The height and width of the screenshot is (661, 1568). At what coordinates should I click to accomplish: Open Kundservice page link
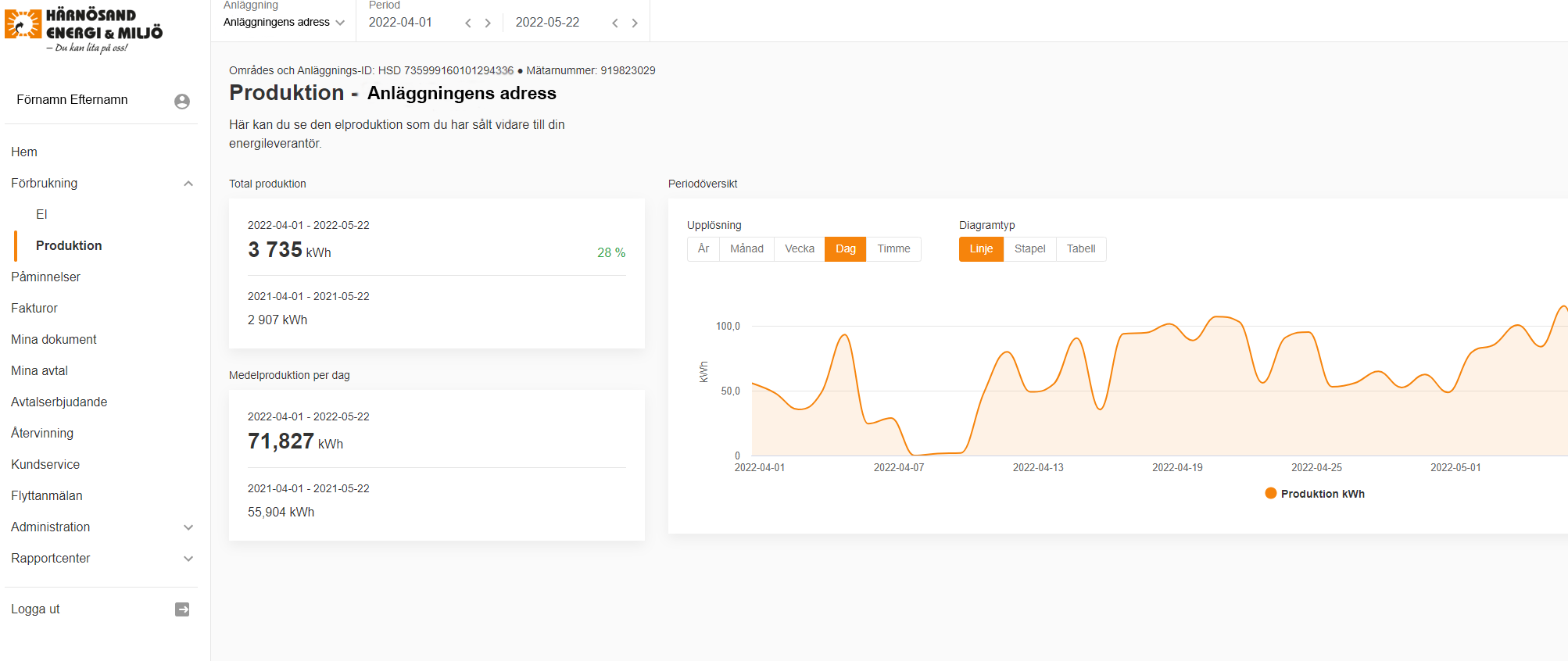[x=45, y=465]
